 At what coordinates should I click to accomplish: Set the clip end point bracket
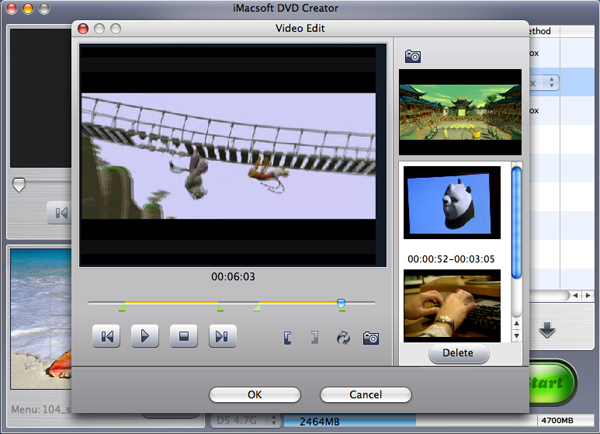pos(314,337)
